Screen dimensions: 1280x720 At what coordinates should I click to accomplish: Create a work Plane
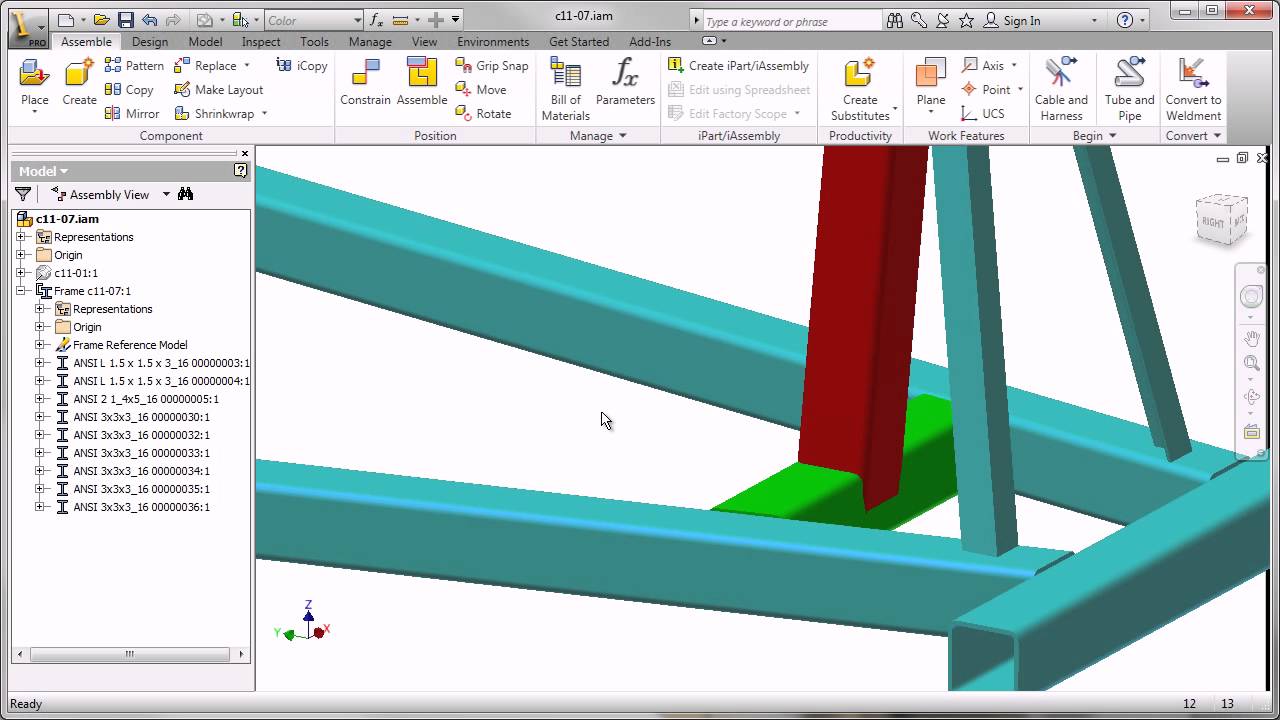click(931, 83)
